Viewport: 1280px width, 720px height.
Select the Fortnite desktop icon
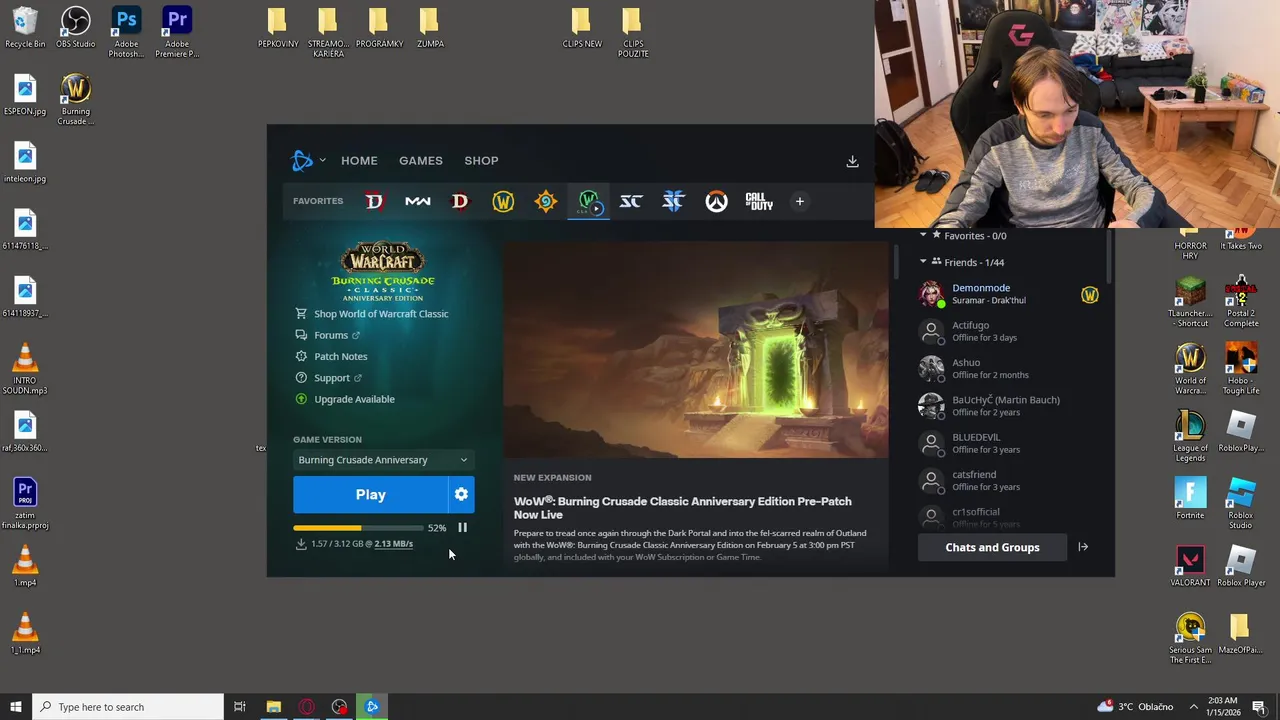1190,500
